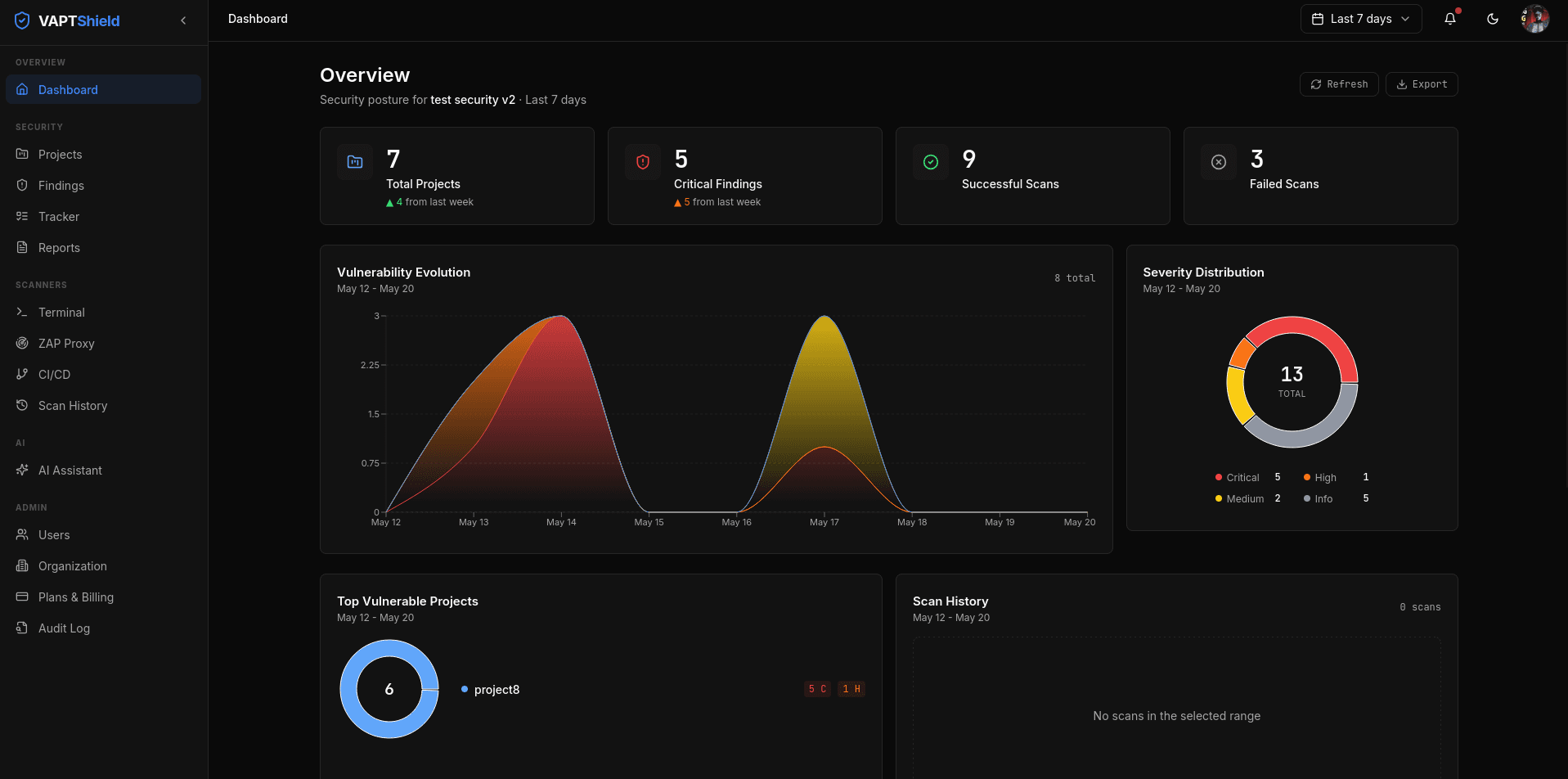The image size is (1568, 779).
Task: Click the Successful Scans check icon
Action: click(931, 162)
